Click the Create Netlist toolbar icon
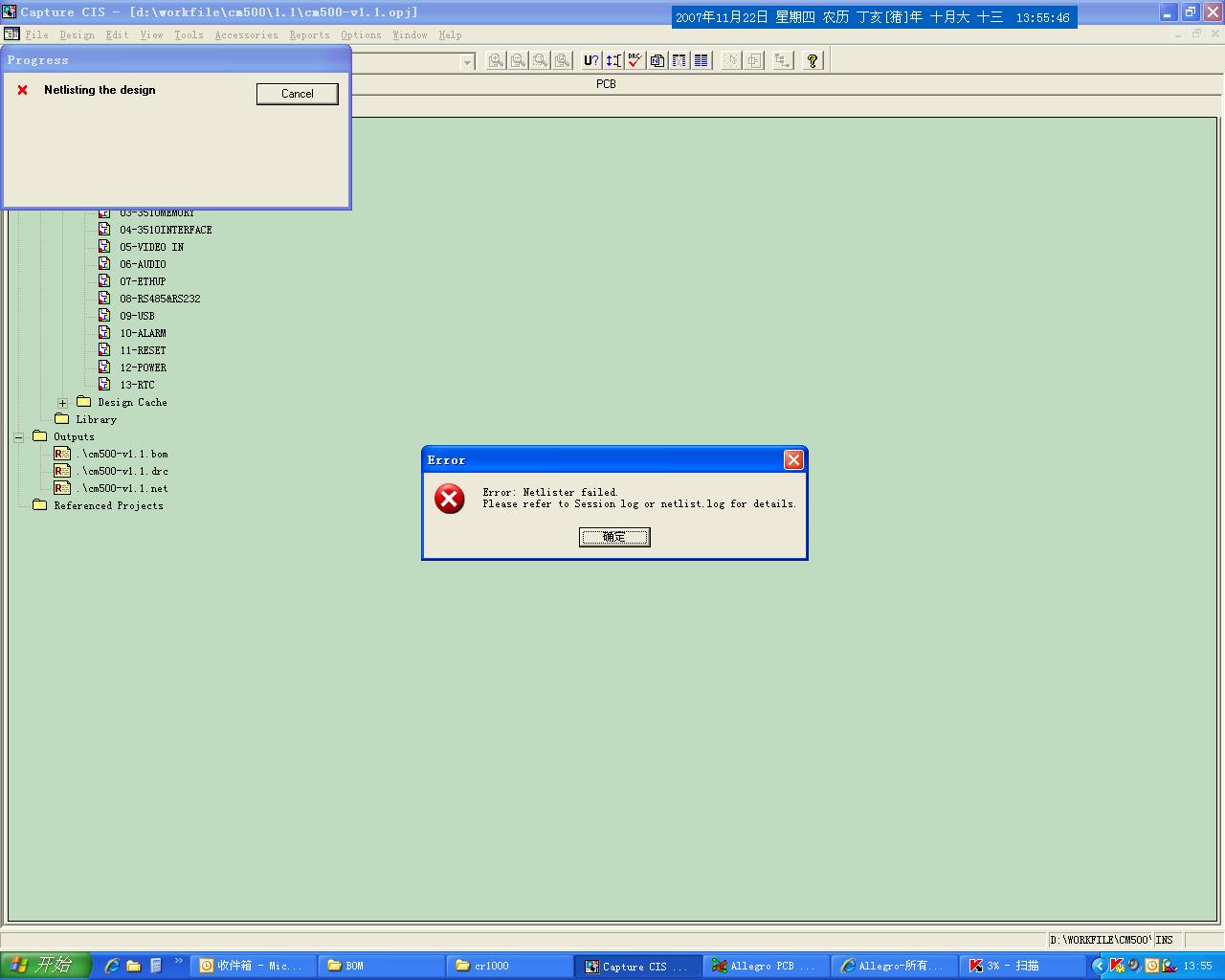Image resolution: width=1225 pixels, height=980 pixels. (657, 60)
